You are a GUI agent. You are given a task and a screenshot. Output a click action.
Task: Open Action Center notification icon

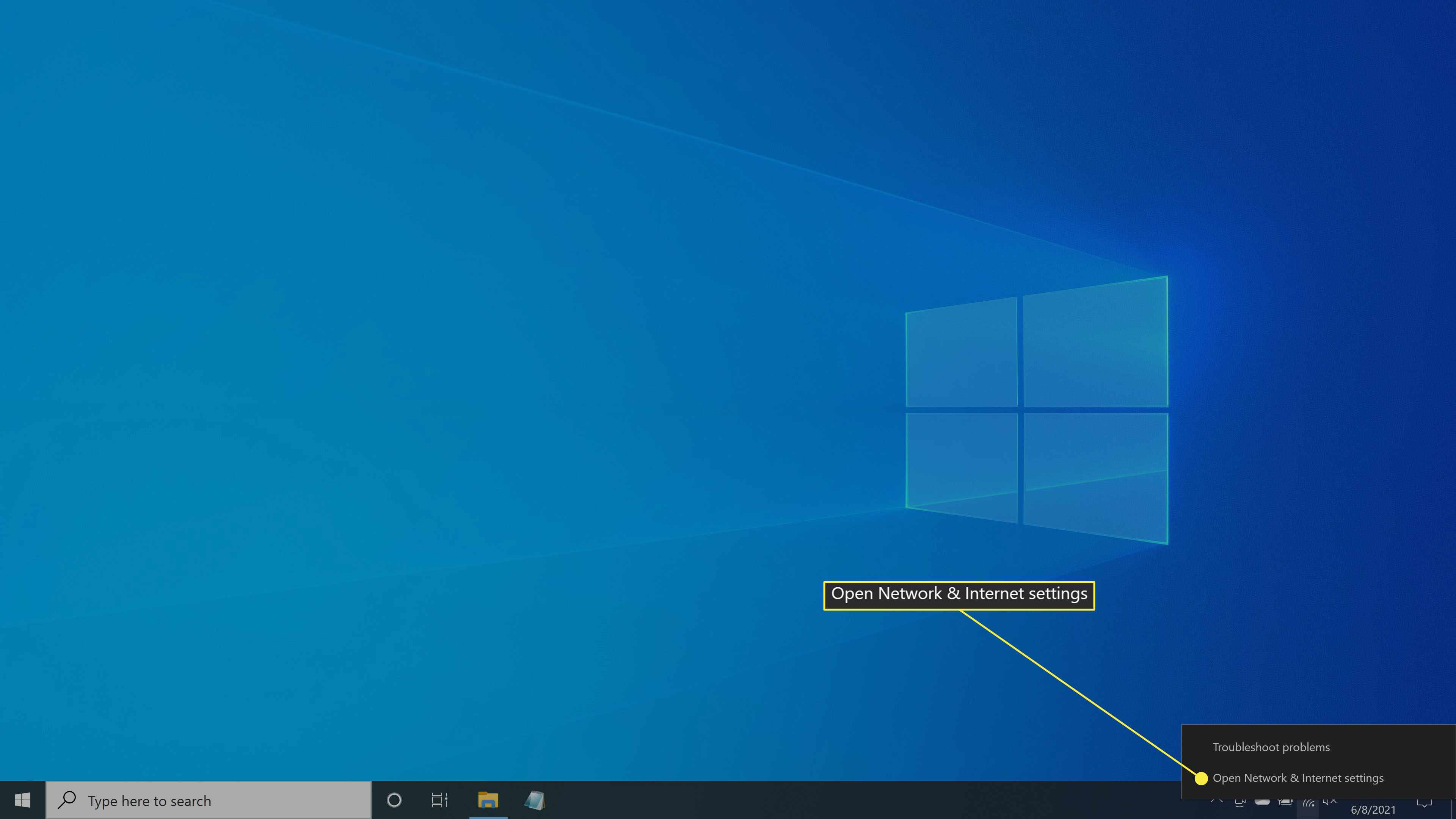[x=1426, y=800]
